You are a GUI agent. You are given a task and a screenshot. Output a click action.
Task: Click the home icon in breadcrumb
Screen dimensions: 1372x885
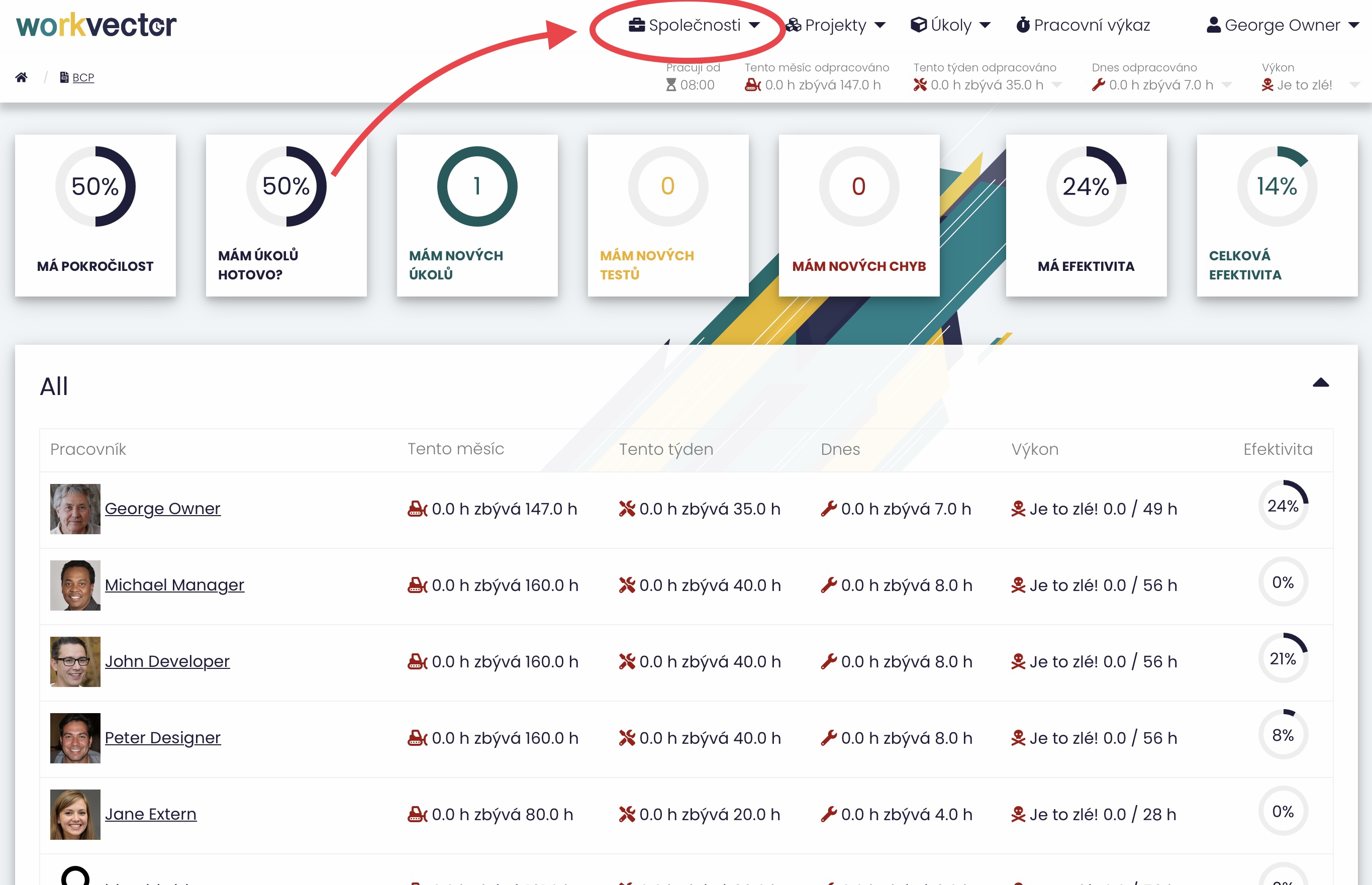click(x=21, y=77)
